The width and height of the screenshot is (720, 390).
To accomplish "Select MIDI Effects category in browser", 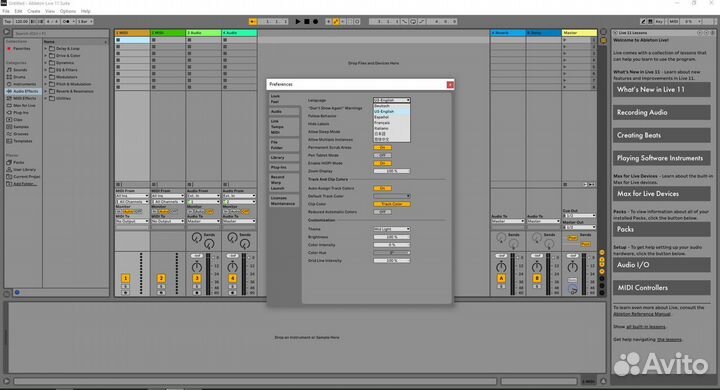I will click(x=23, y=98).
